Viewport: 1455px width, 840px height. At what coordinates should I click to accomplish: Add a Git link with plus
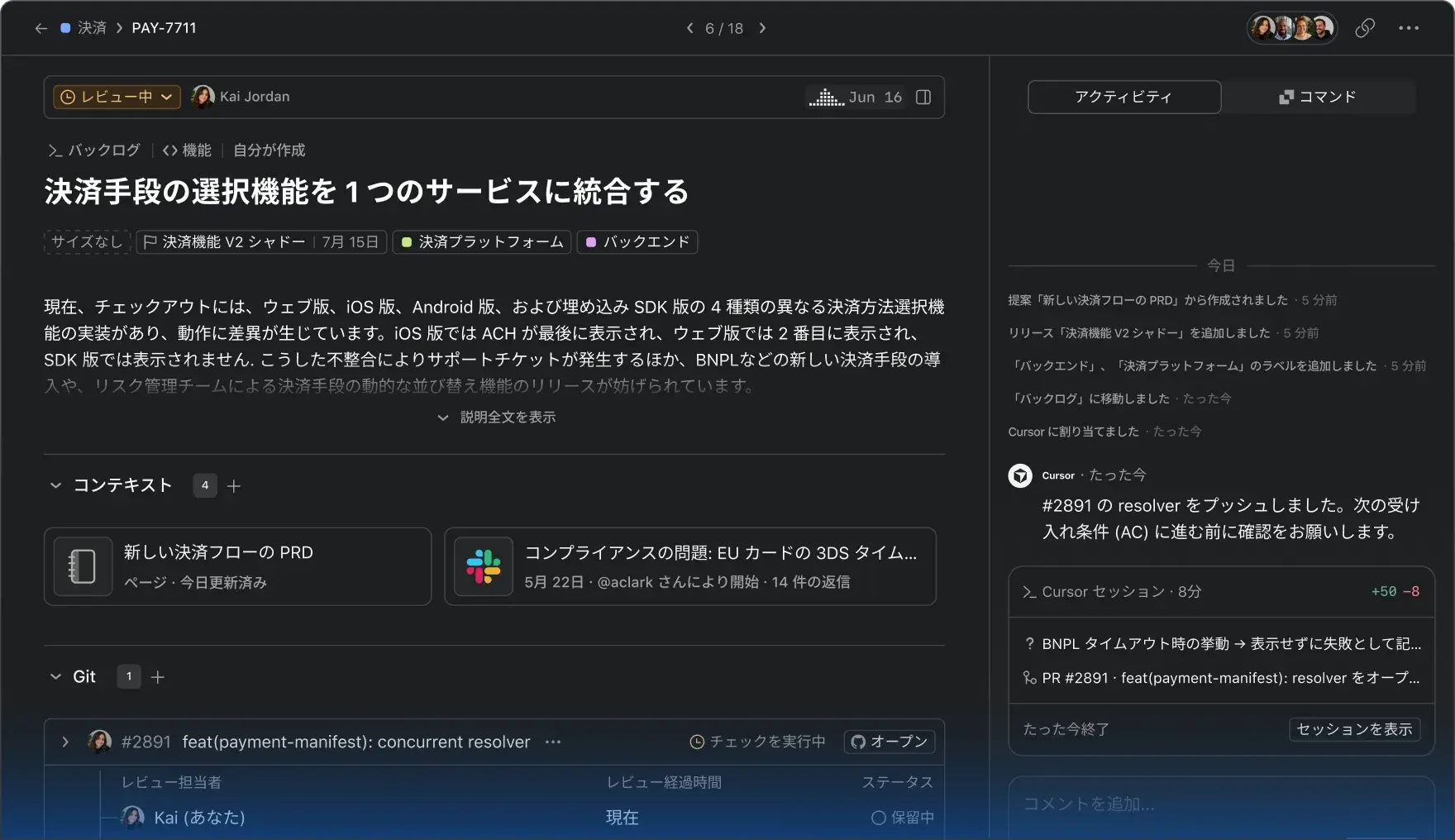(158, 677)
